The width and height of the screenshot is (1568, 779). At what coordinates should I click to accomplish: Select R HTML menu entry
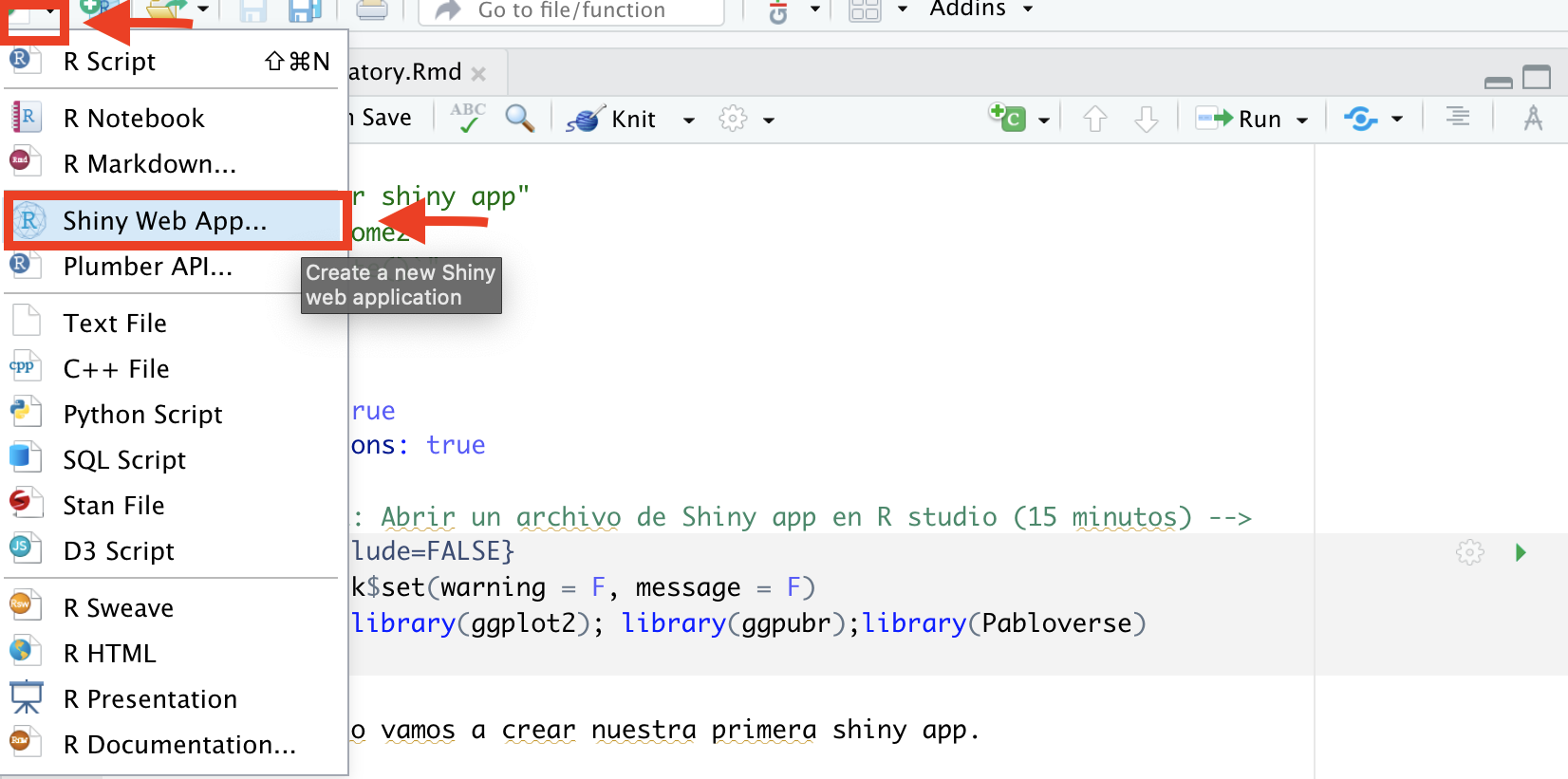(173, 654)
